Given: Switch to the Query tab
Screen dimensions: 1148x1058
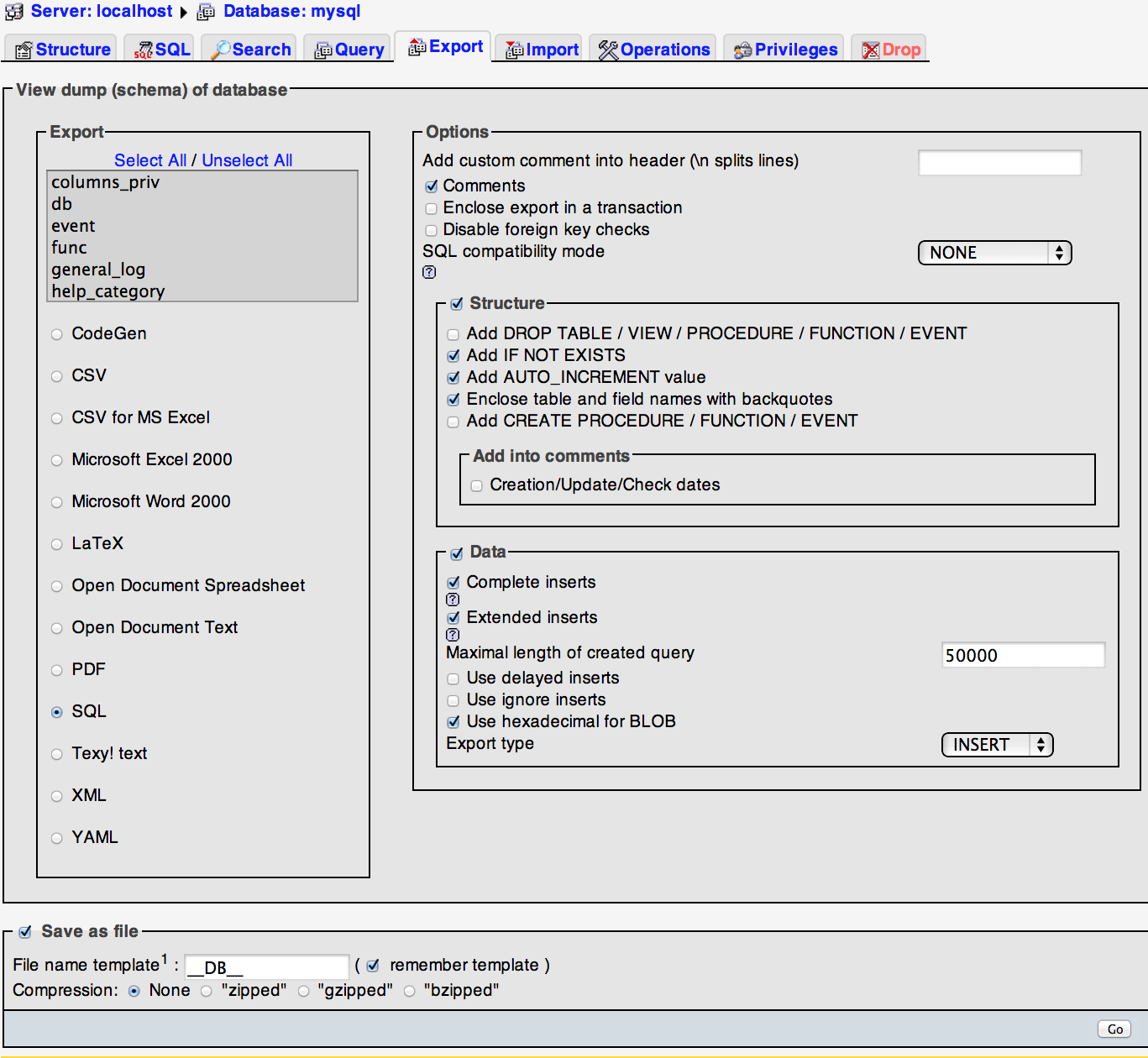Looking at the screenshot, I should click(349, 50).
